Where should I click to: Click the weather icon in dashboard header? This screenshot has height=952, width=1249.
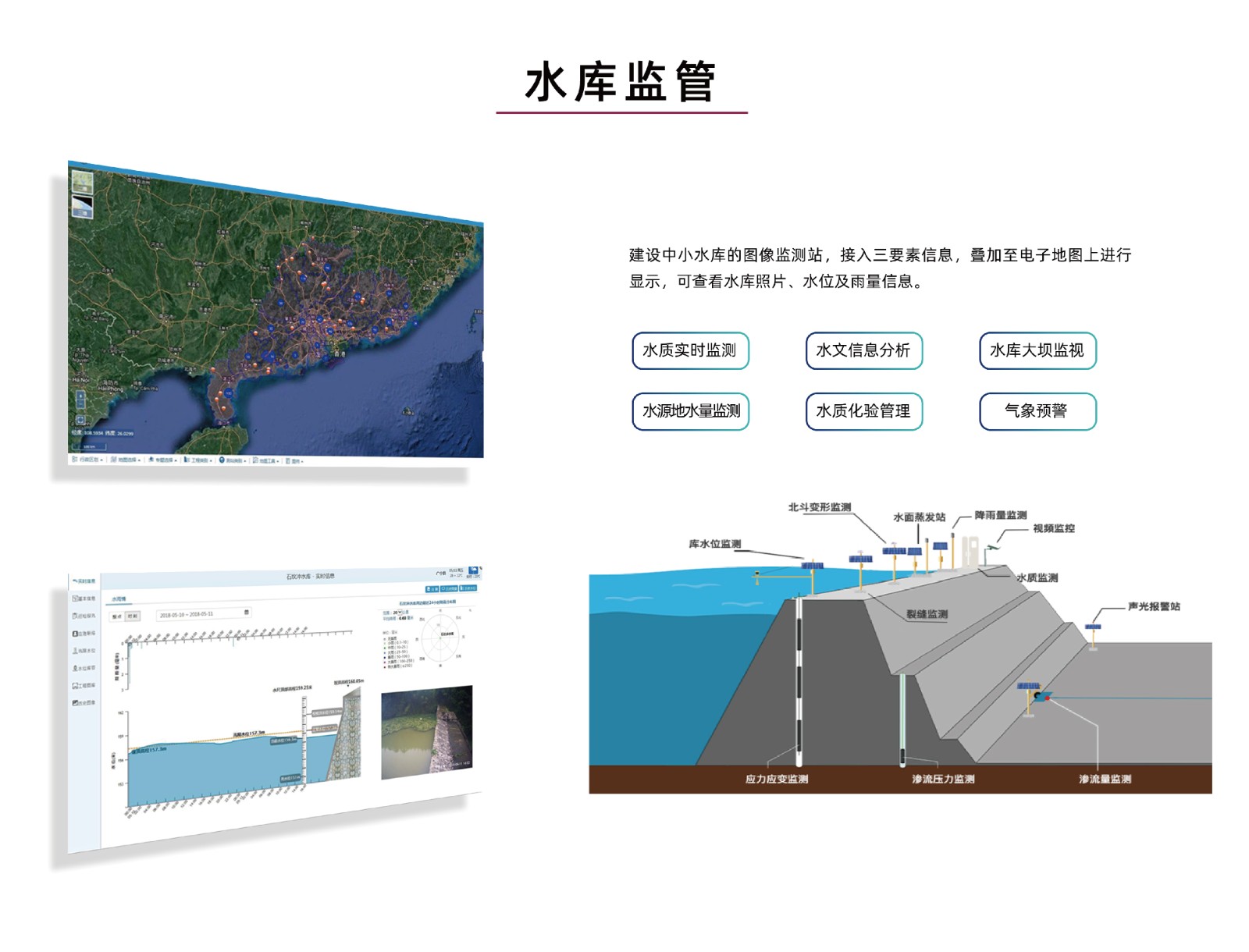(x=473, y=570)
